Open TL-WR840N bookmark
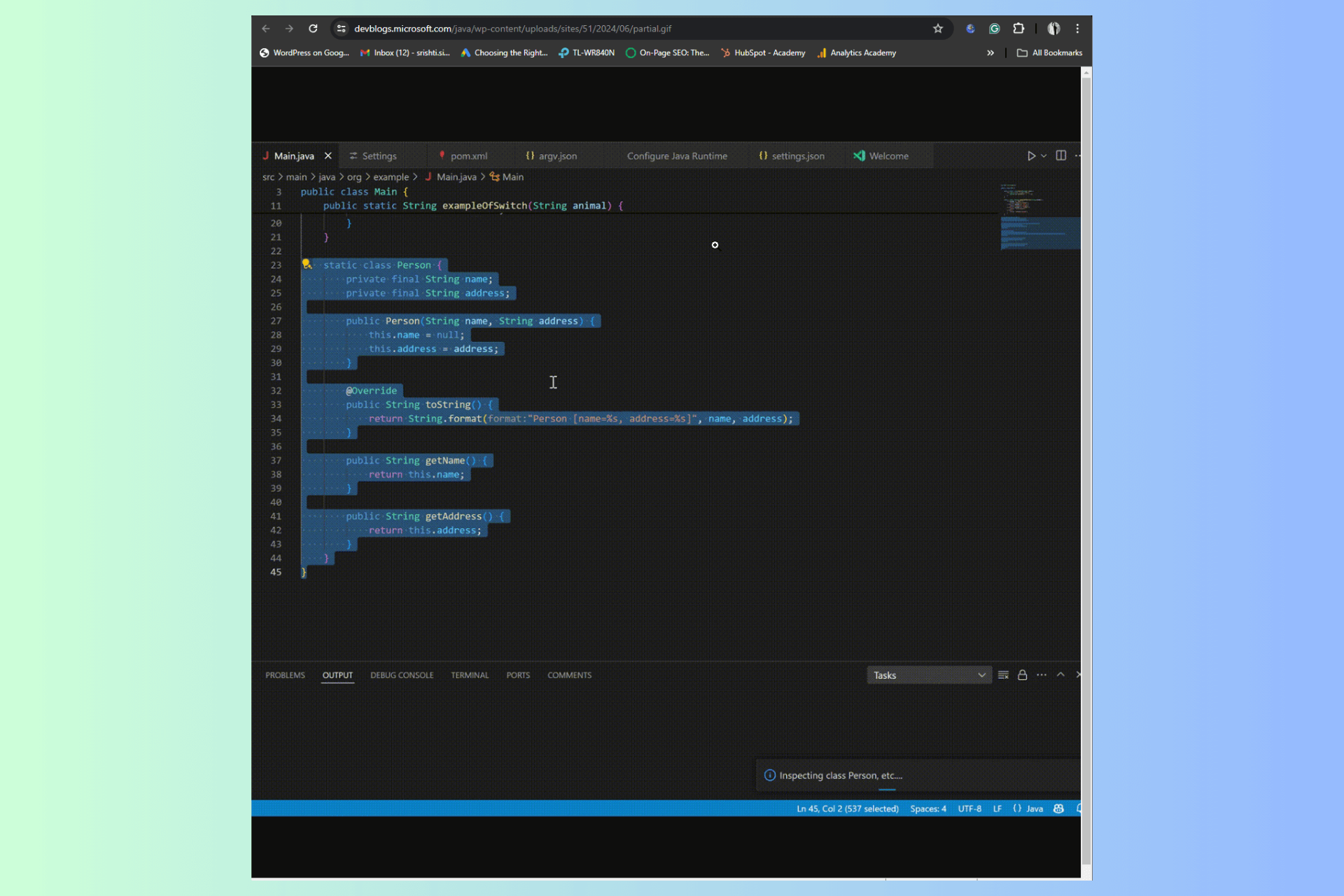 (x=587, y=52)
